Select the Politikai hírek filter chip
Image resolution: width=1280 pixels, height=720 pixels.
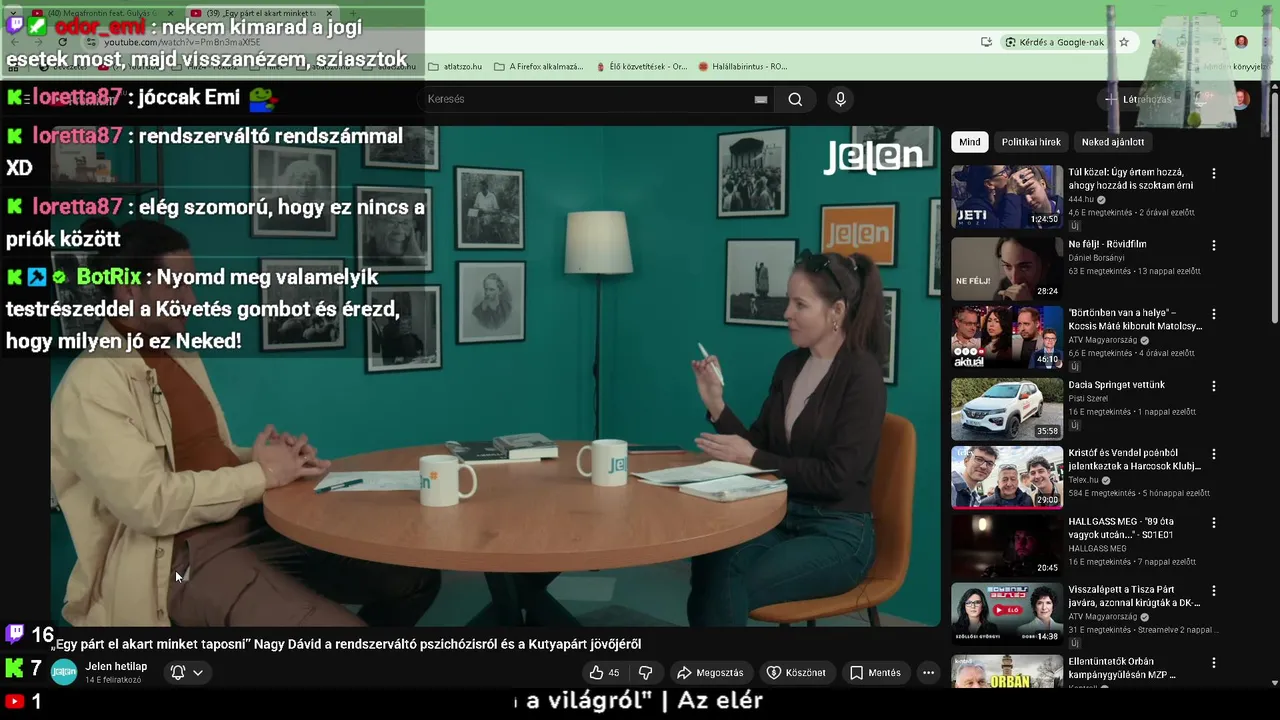click(1031, 142)
